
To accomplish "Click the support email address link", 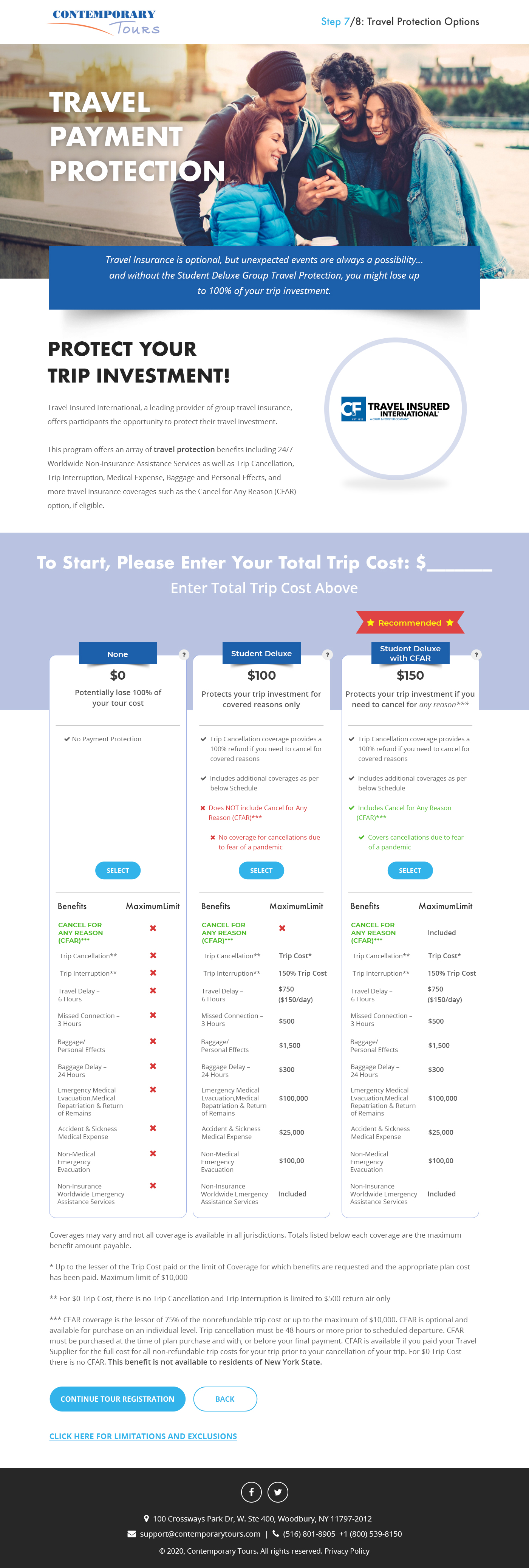I will point(200,1533).
